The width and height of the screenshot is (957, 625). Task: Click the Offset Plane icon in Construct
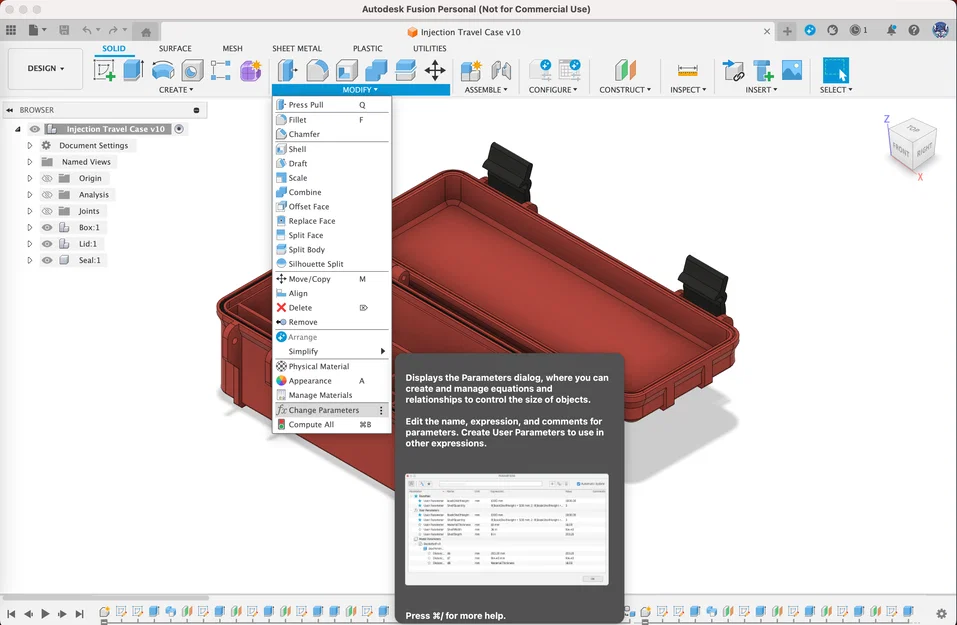(625, 70)
